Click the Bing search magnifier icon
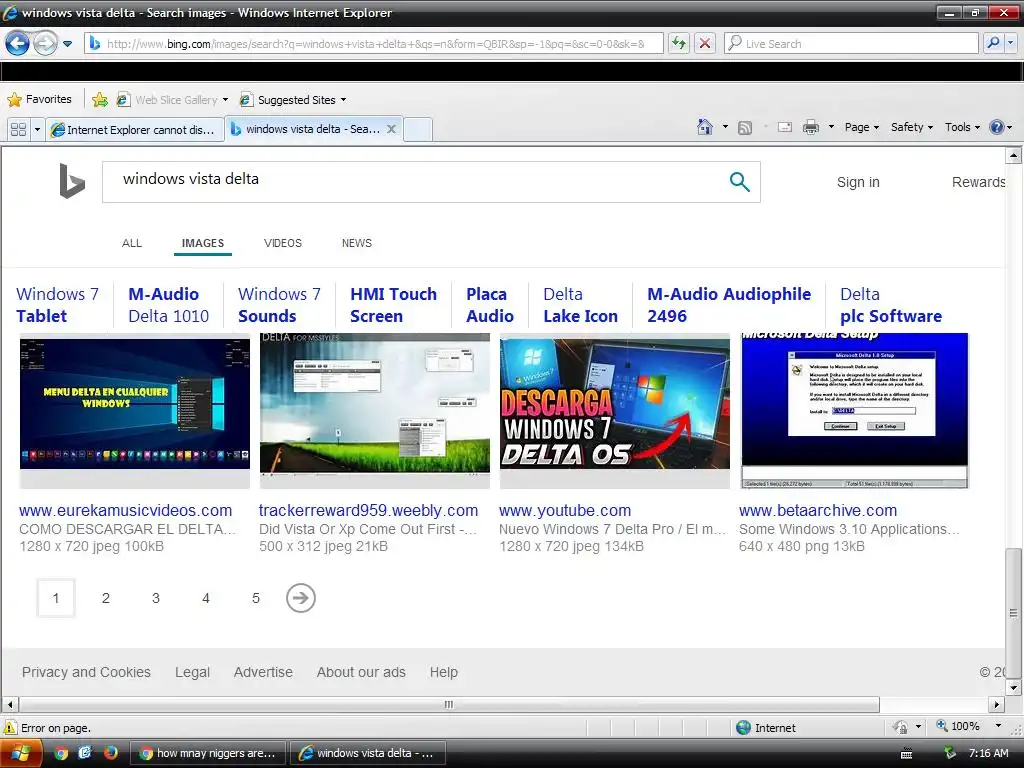The height and width of the screenshot is (768, 1024). pos(739,182)
